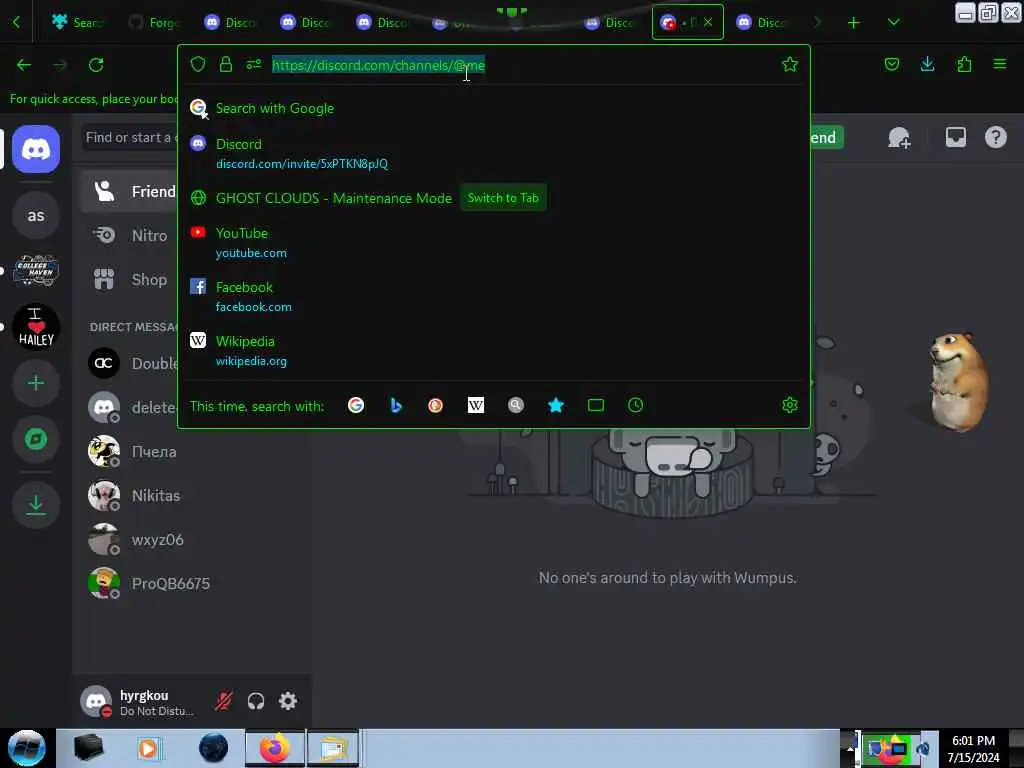Search this time with Google icon
Screen dimensions: 1024x768
coord(356,406)
